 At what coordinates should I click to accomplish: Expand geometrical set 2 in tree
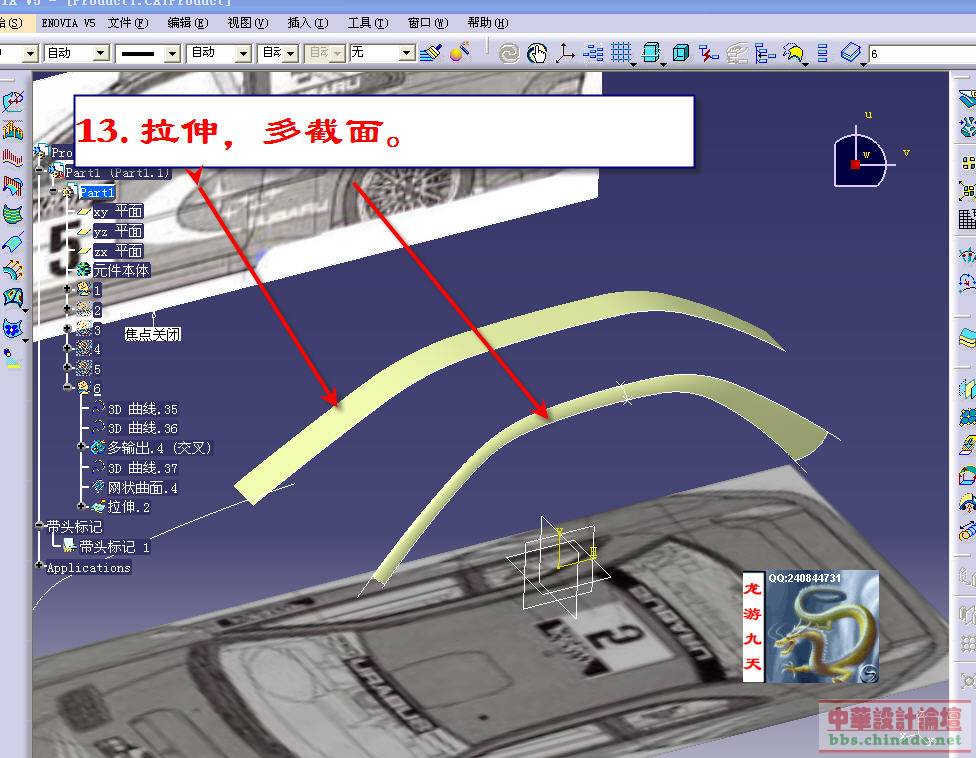point(67,309)
